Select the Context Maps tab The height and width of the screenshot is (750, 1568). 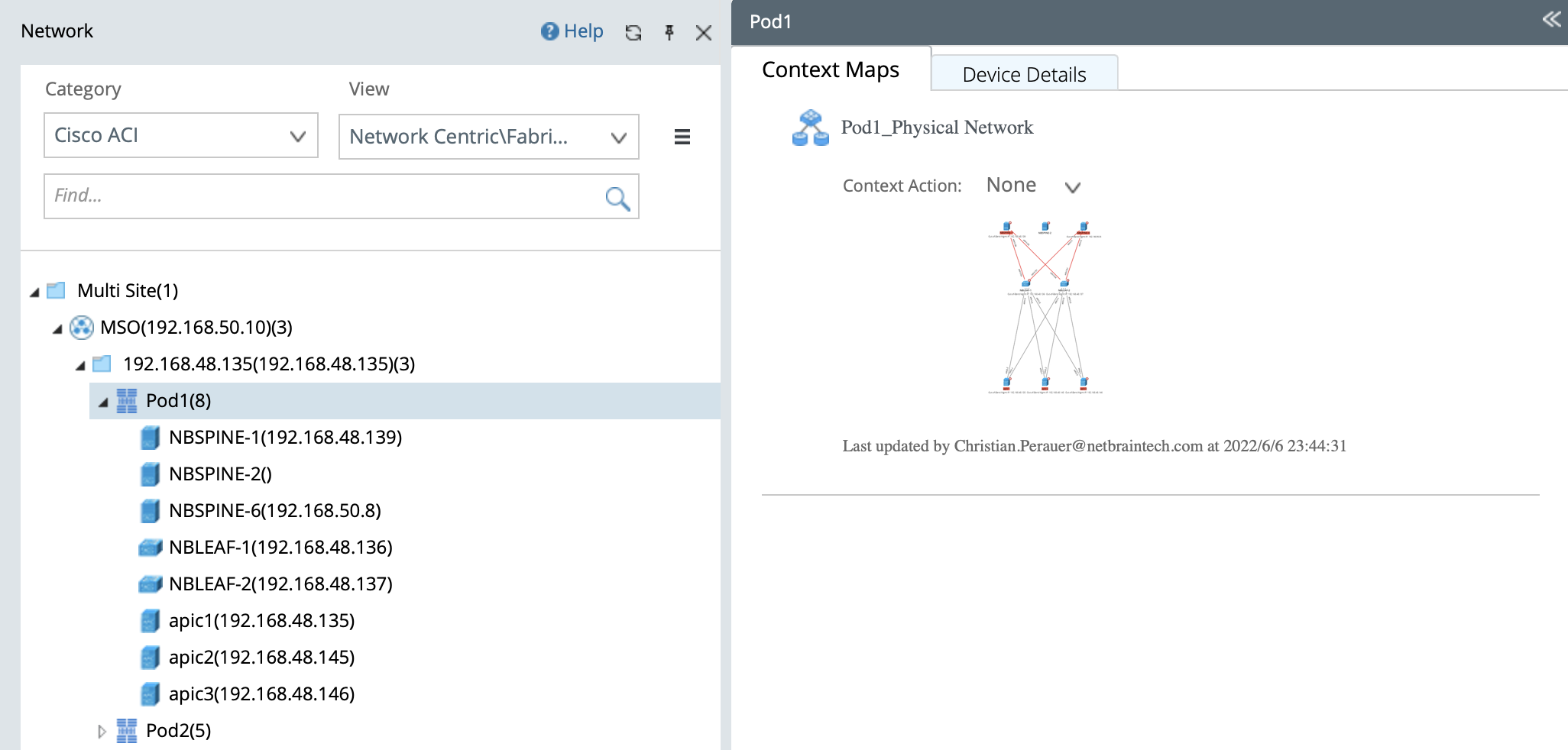pos(830,70)
